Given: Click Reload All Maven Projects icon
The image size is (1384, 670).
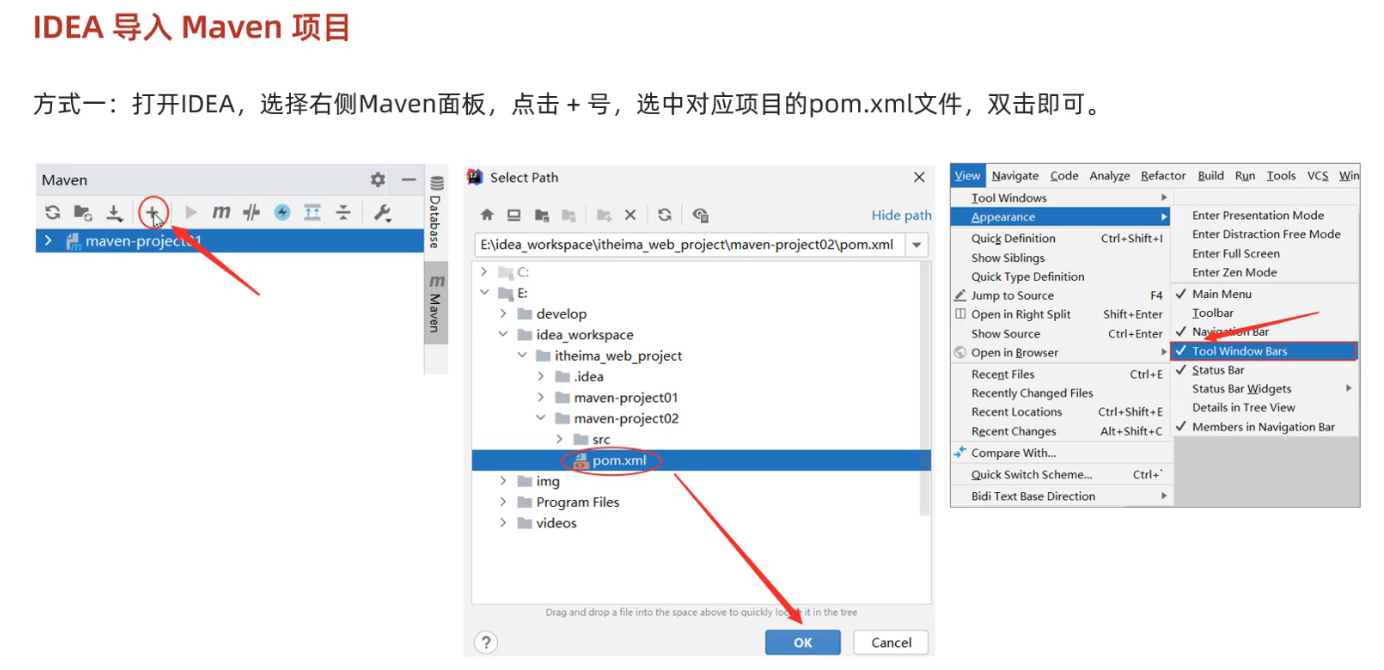Looking at the screenshot, I should 52,212.
